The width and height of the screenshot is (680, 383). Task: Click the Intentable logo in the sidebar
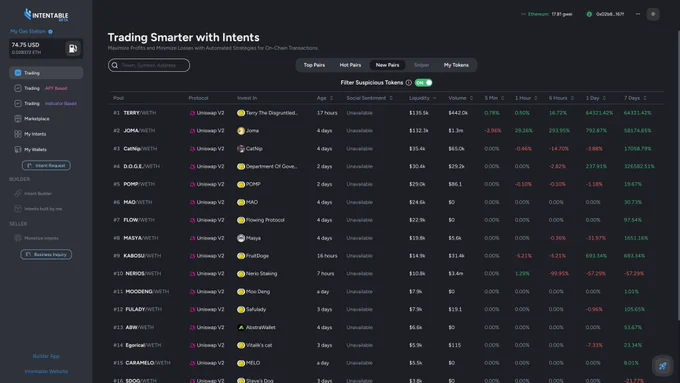click(x=46, y=15)
